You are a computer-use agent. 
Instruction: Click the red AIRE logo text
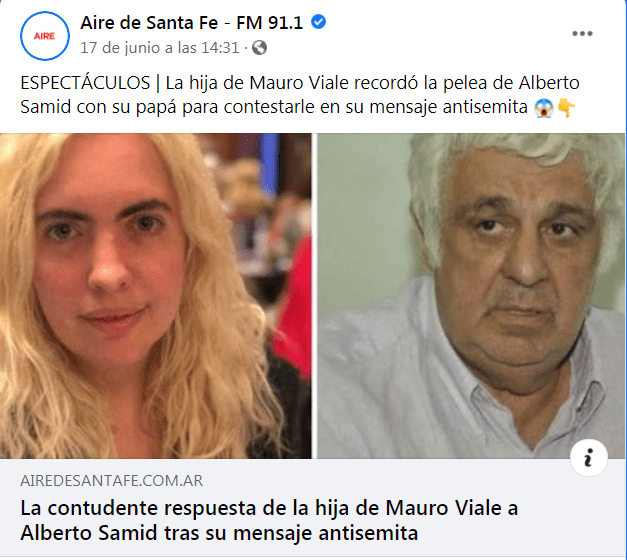(44, 36)
